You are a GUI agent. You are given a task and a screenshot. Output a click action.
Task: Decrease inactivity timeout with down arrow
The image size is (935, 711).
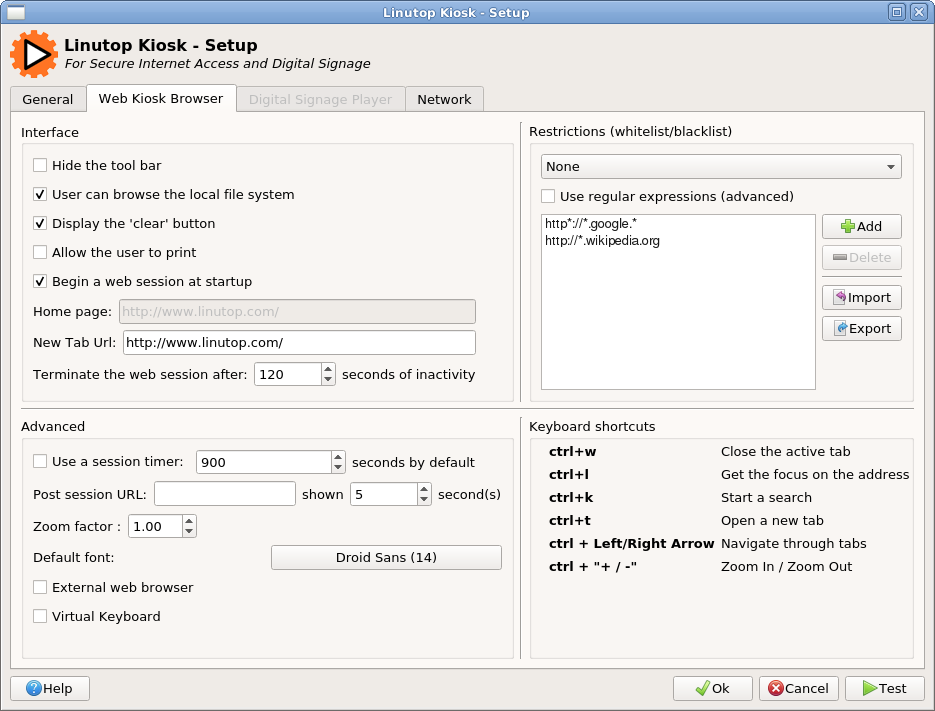[328, 379]
